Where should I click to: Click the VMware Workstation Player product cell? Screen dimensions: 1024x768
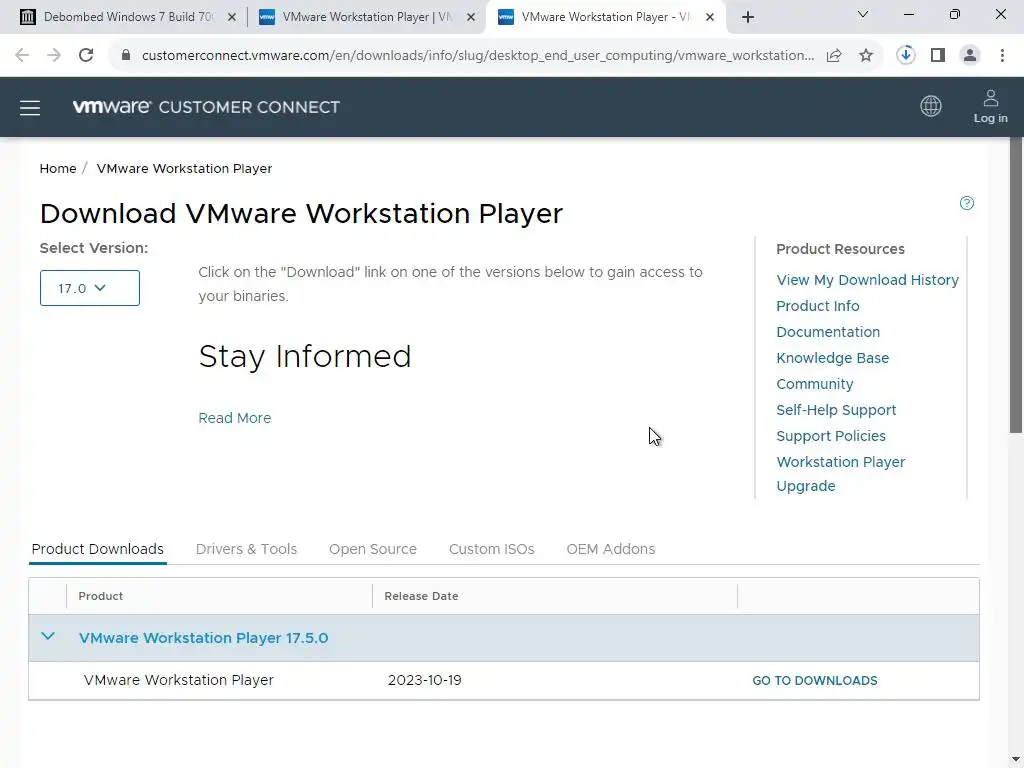(178, 680)
